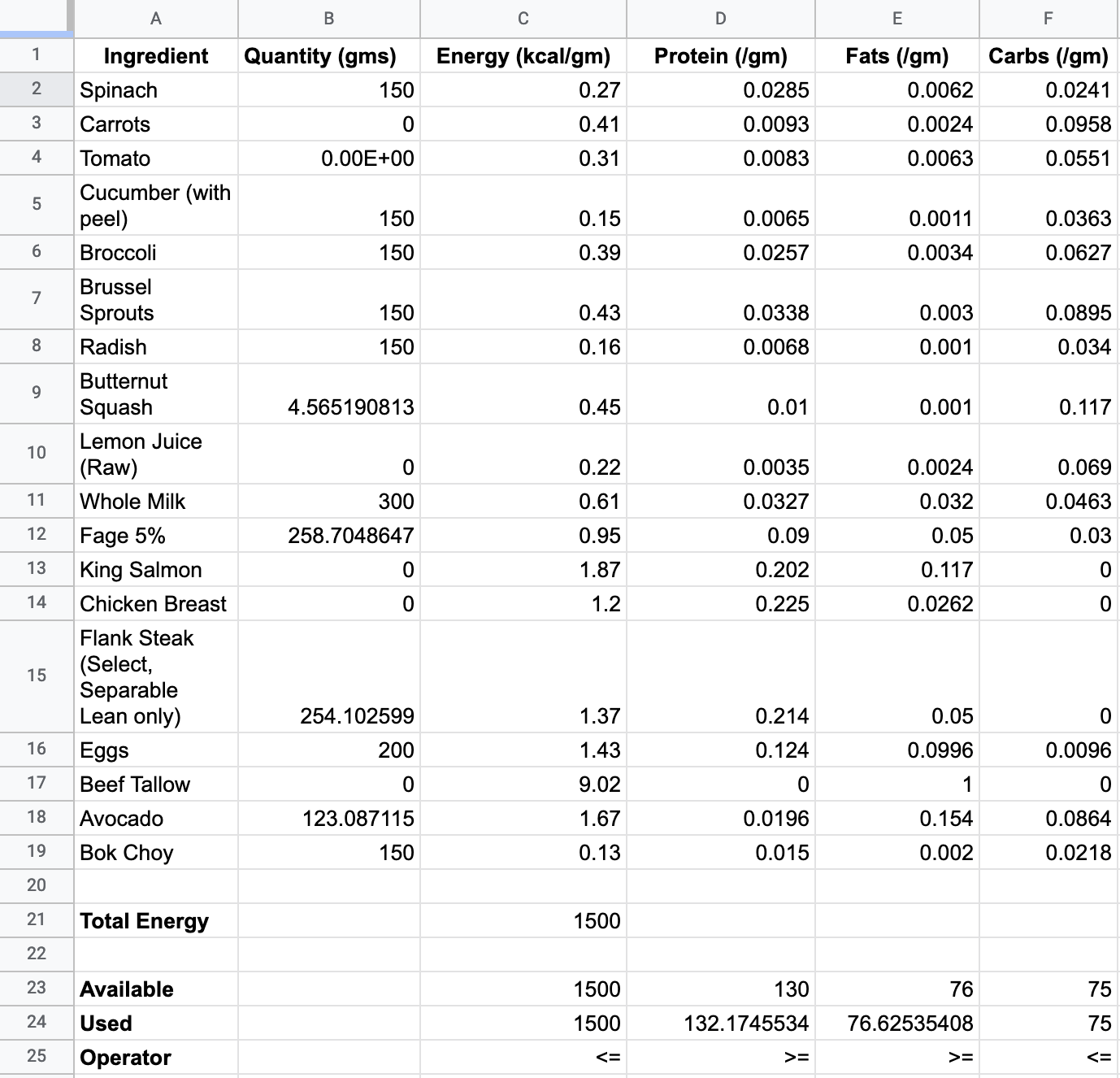
Task: Select Spinach energy 0.27 cell
Action: pos(523,89)
